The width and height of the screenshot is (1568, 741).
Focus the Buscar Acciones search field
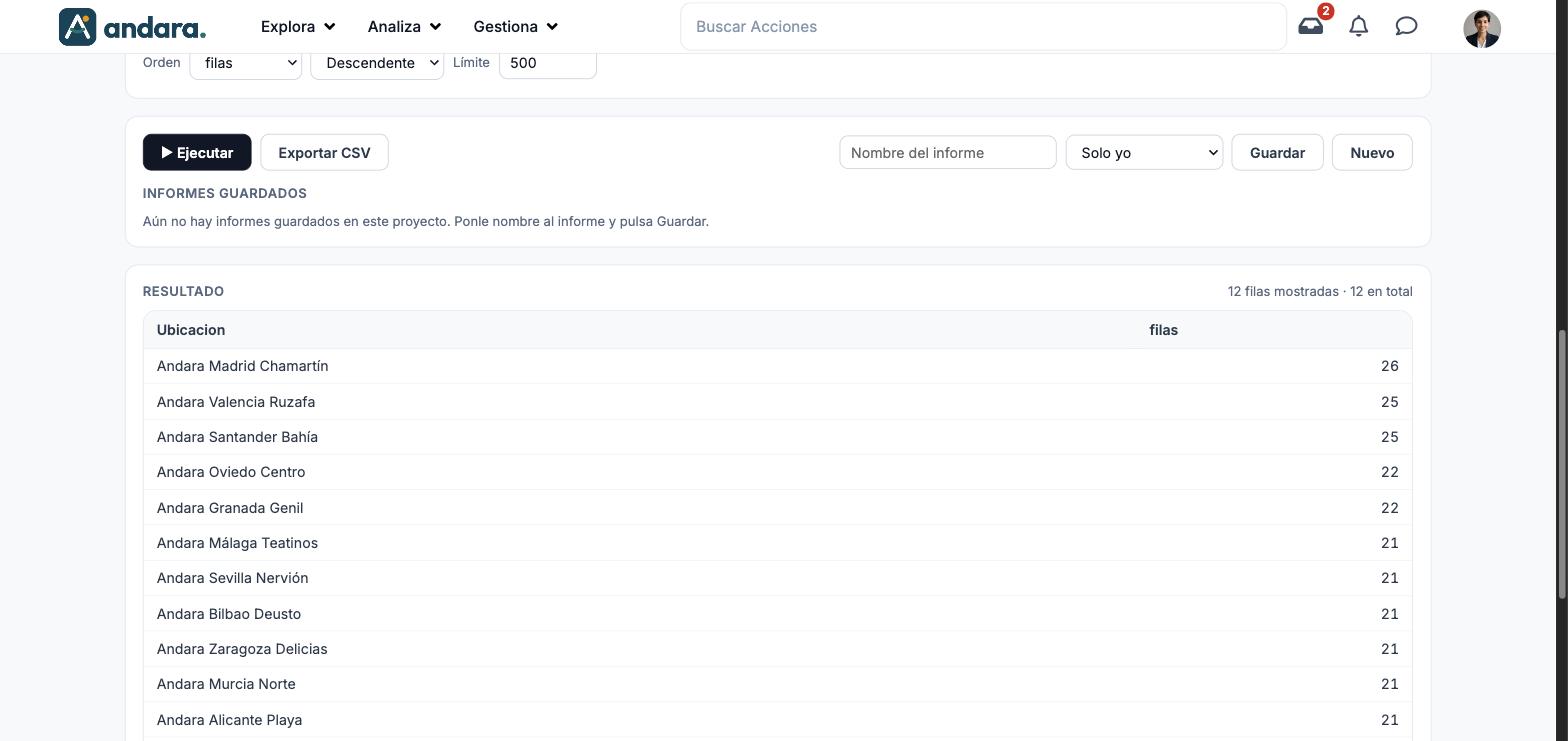[983, 27]
